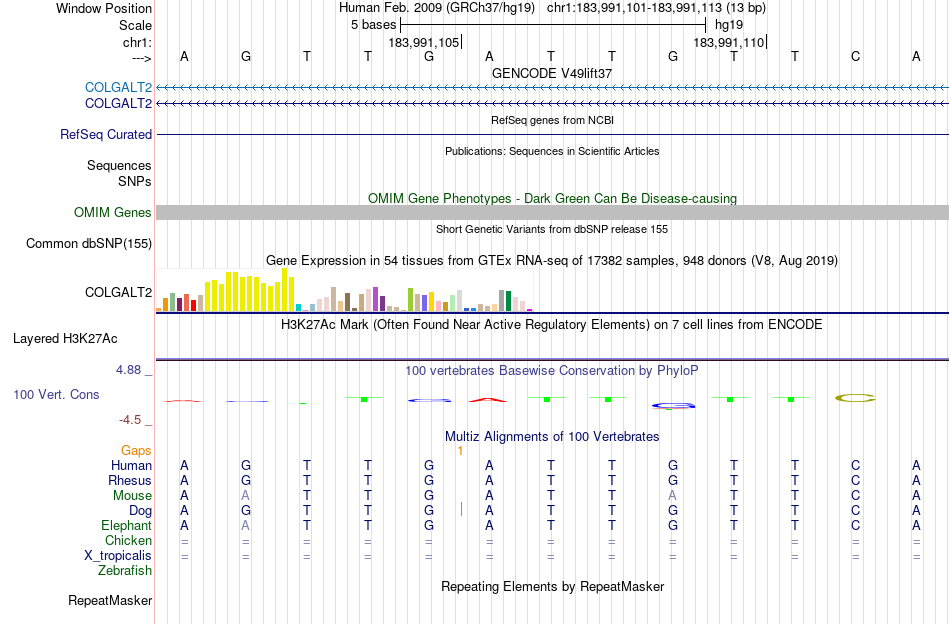This screenshot has width=950, height=624.
Task: Click the reverse-strand arrow label before the bases
Action: pyautogui.click(x=141, y=58)
